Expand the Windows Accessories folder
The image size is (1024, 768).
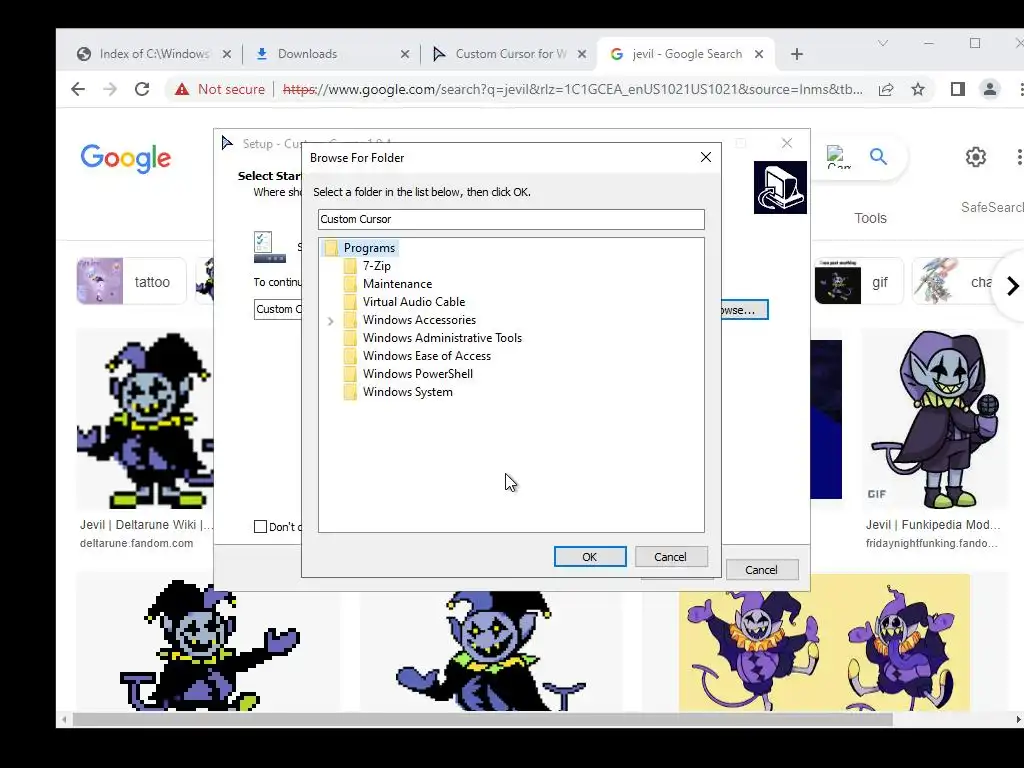[x=330, y=321]
